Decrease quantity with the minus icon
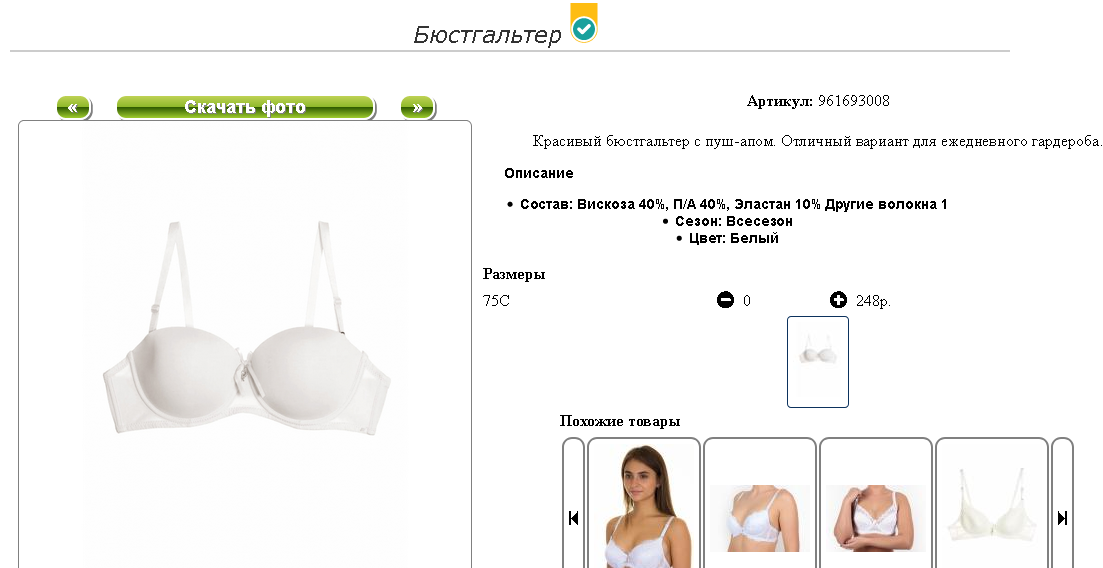The height and width of the screenshot is (568, 1103). (725, 301)
